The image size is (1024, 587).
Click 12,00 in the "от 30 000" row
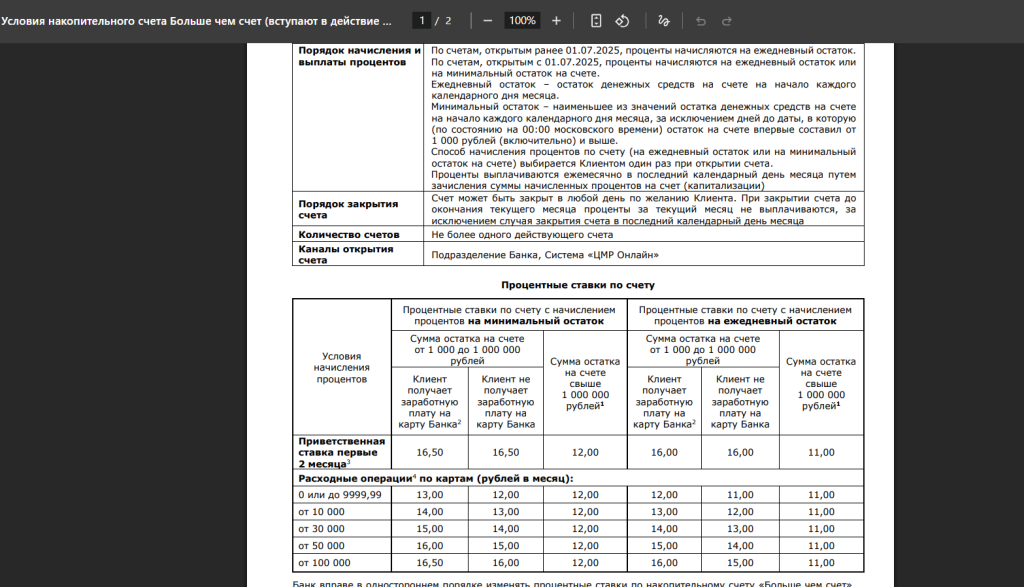coord(585,529)
